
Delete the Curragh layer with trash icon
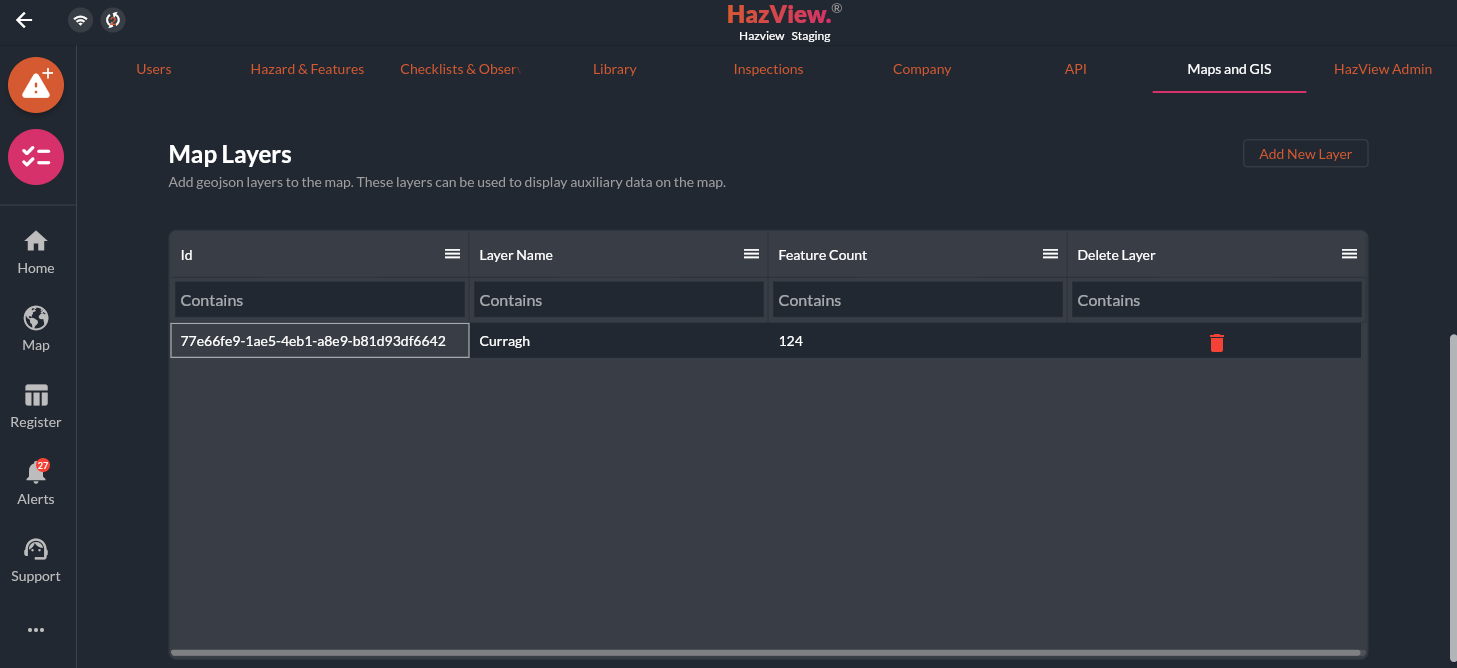1216,342
